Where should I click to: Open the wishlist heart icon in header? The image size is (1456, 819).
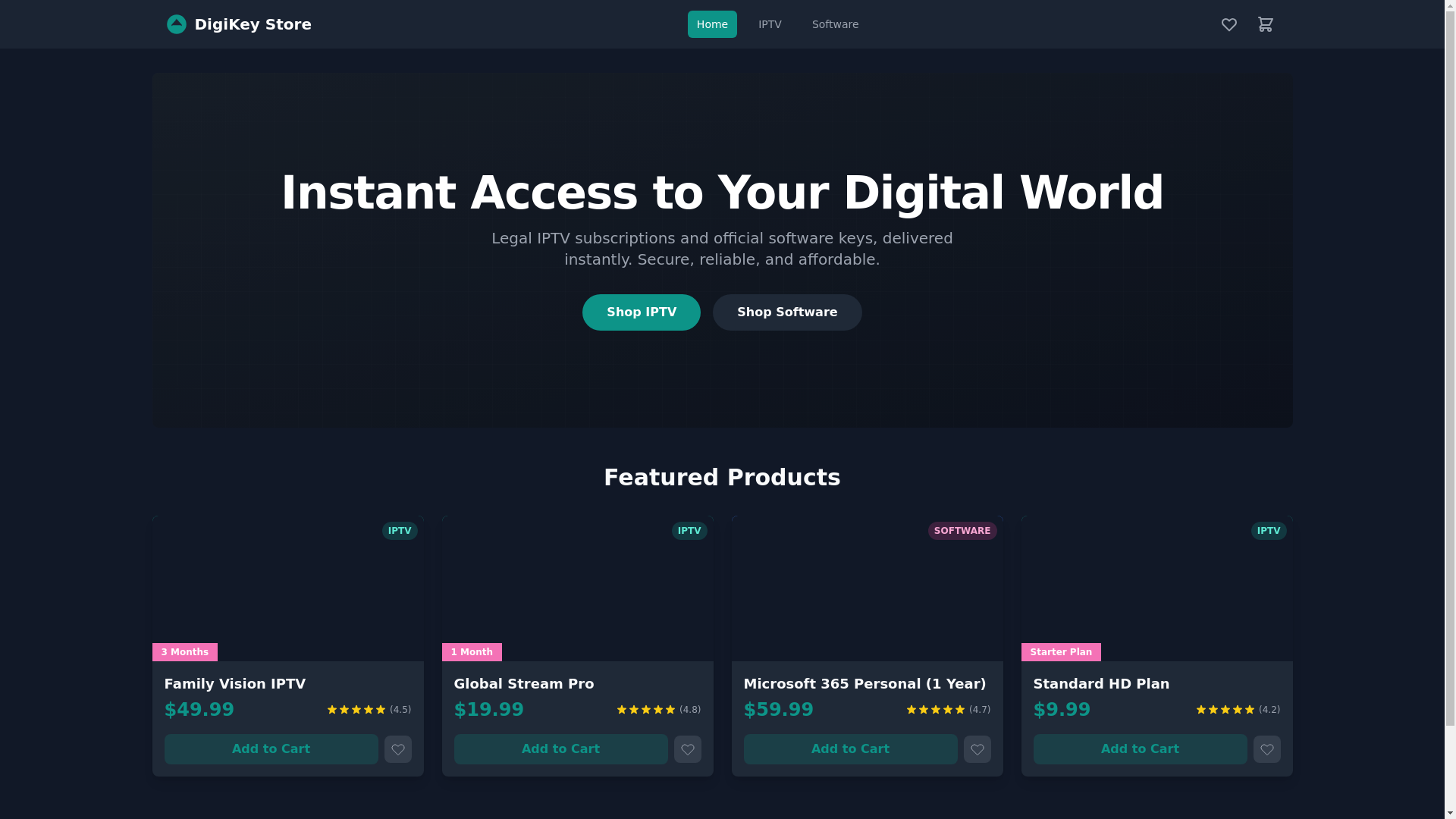[1228, 24]
